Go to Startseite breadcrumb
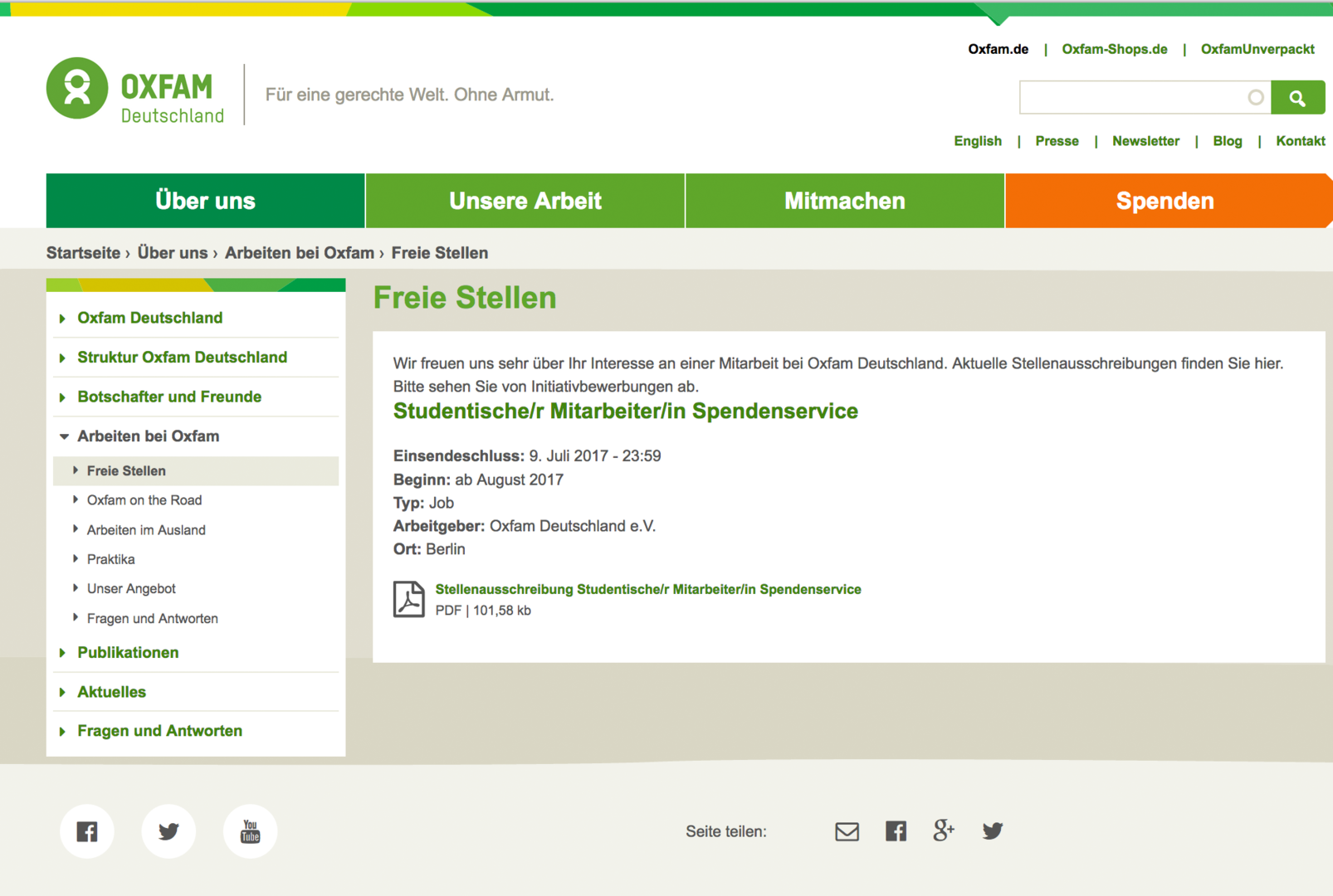This screenshot has width=1333, height=896. pyautogui.click(x=83, y=253)
